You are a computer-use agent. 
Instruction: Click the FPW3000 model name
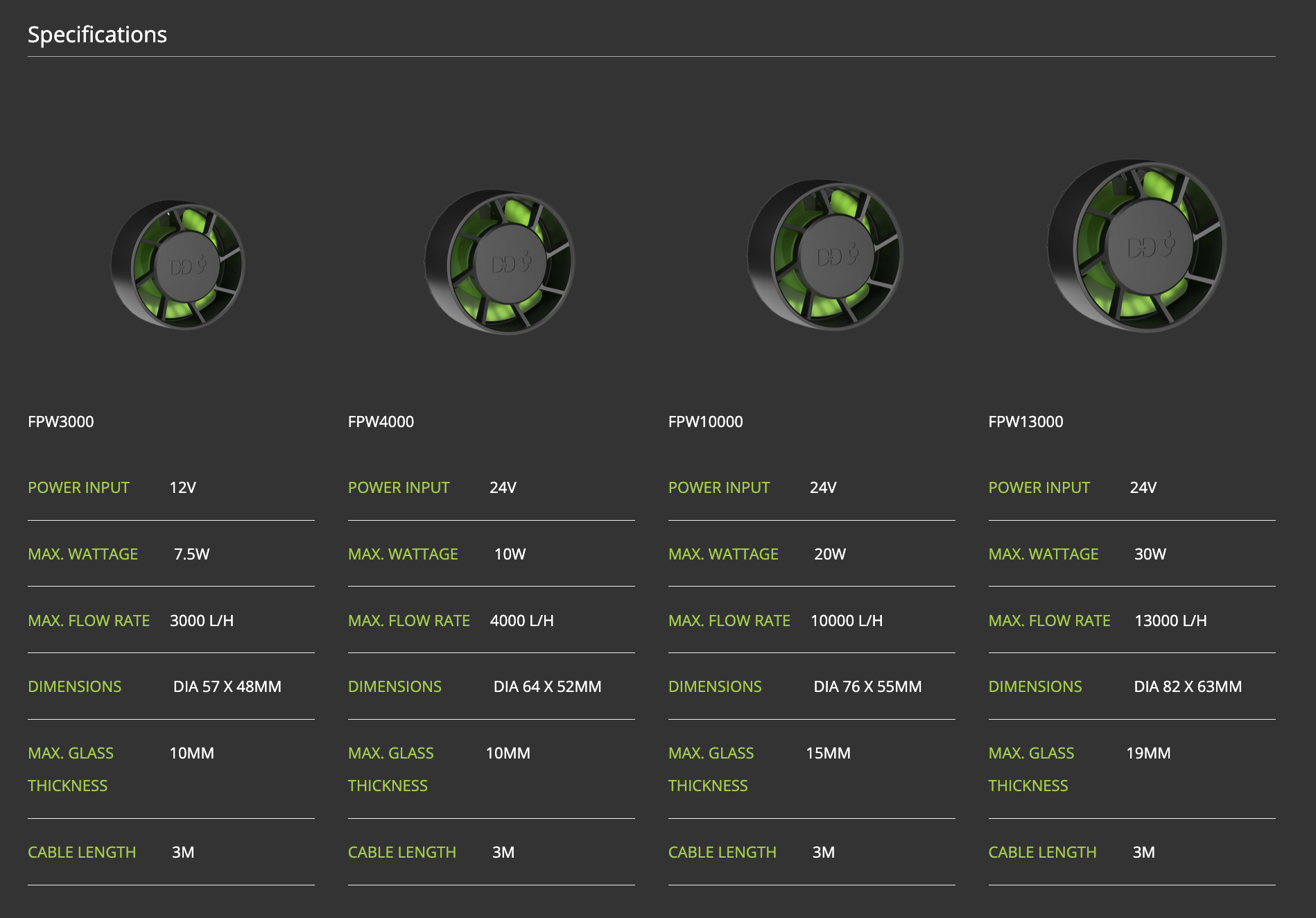(61, 422)
